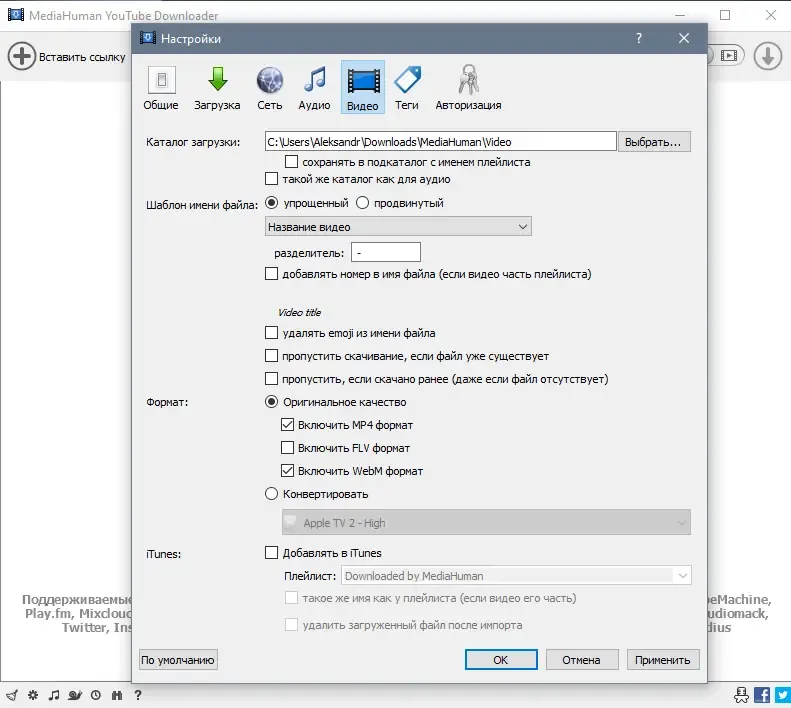Check 'такое же имя как у плейлиста'
791x708 pixels.
click(x=291, y=598)
